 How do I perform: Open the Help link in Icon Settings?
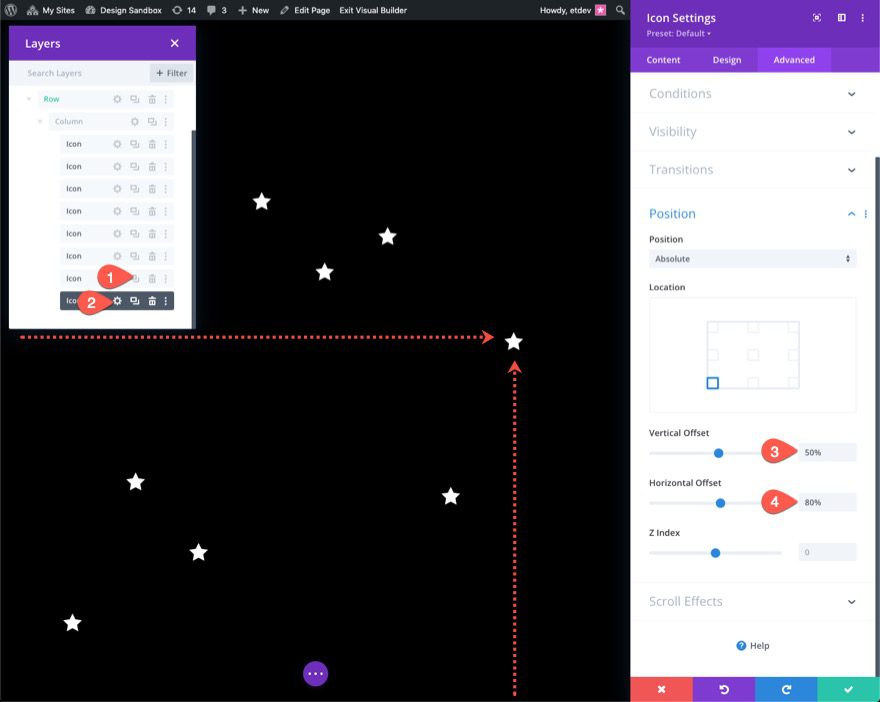pos(752,645)
